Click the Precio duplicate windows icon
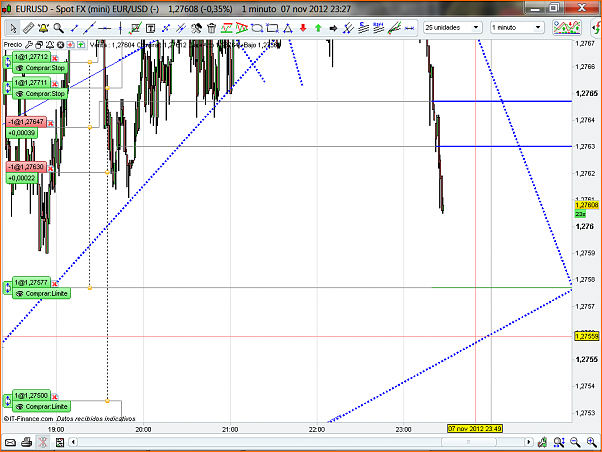 39,45
